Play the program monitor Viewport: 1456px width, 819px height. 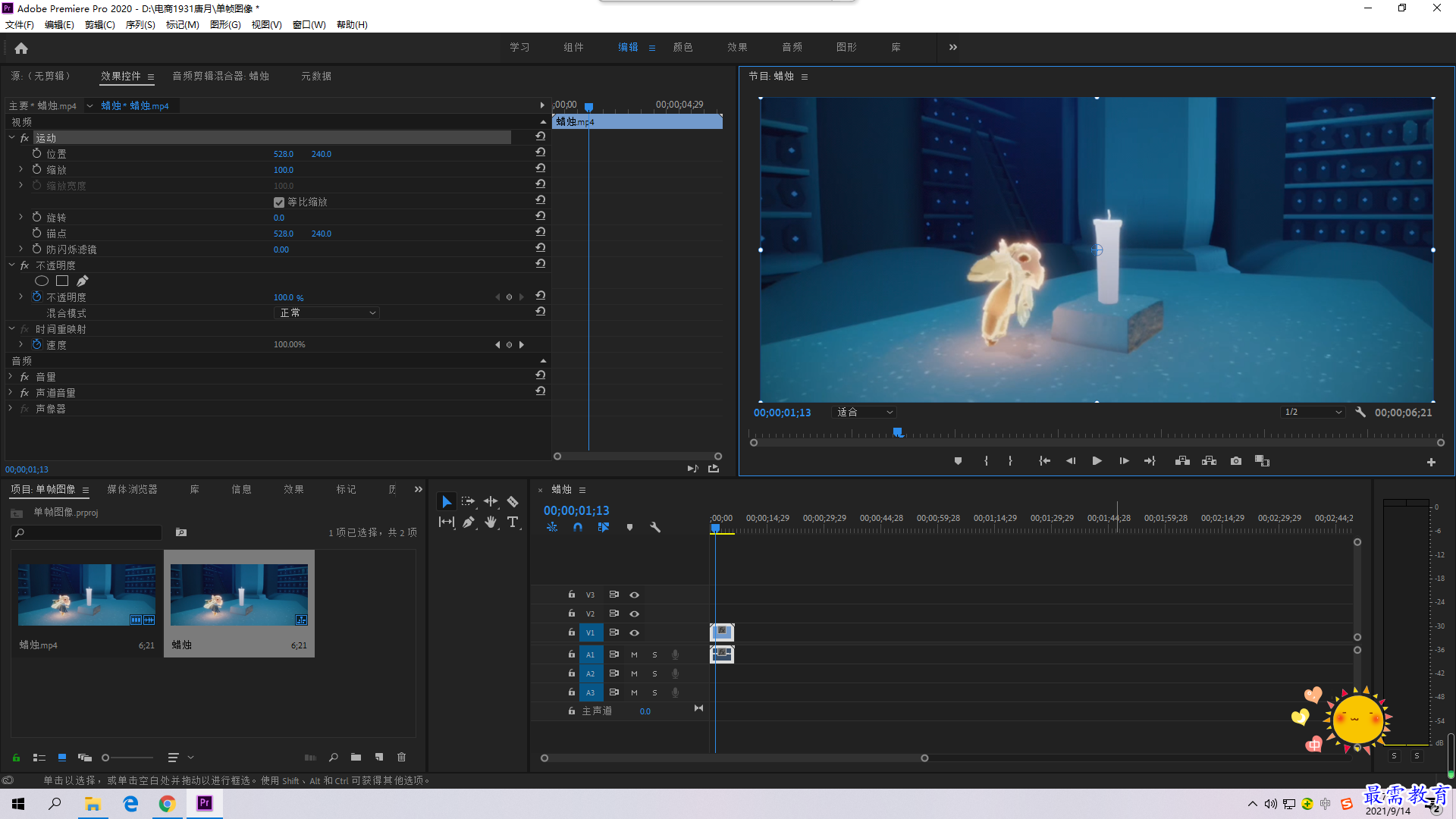coord(1097,461)
